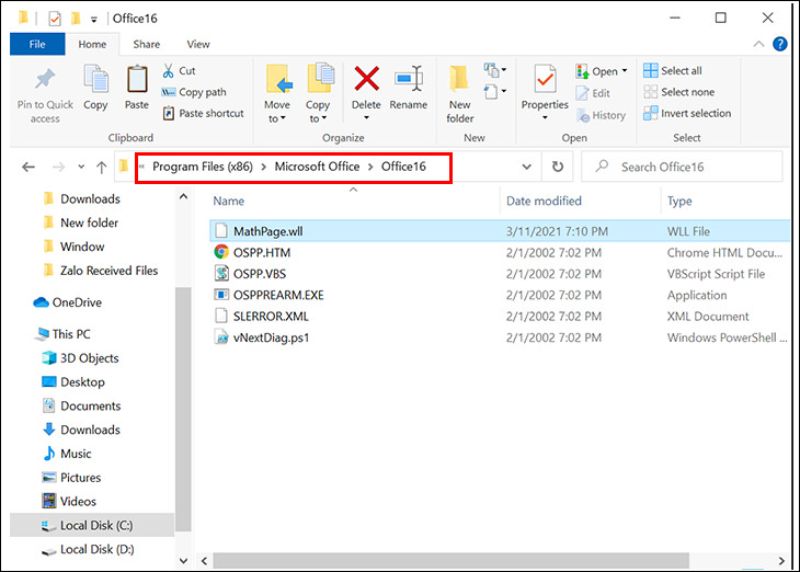Select the OSPP.HTM file
The height and width of the screenshot is (572, 800).
point(499,253)
